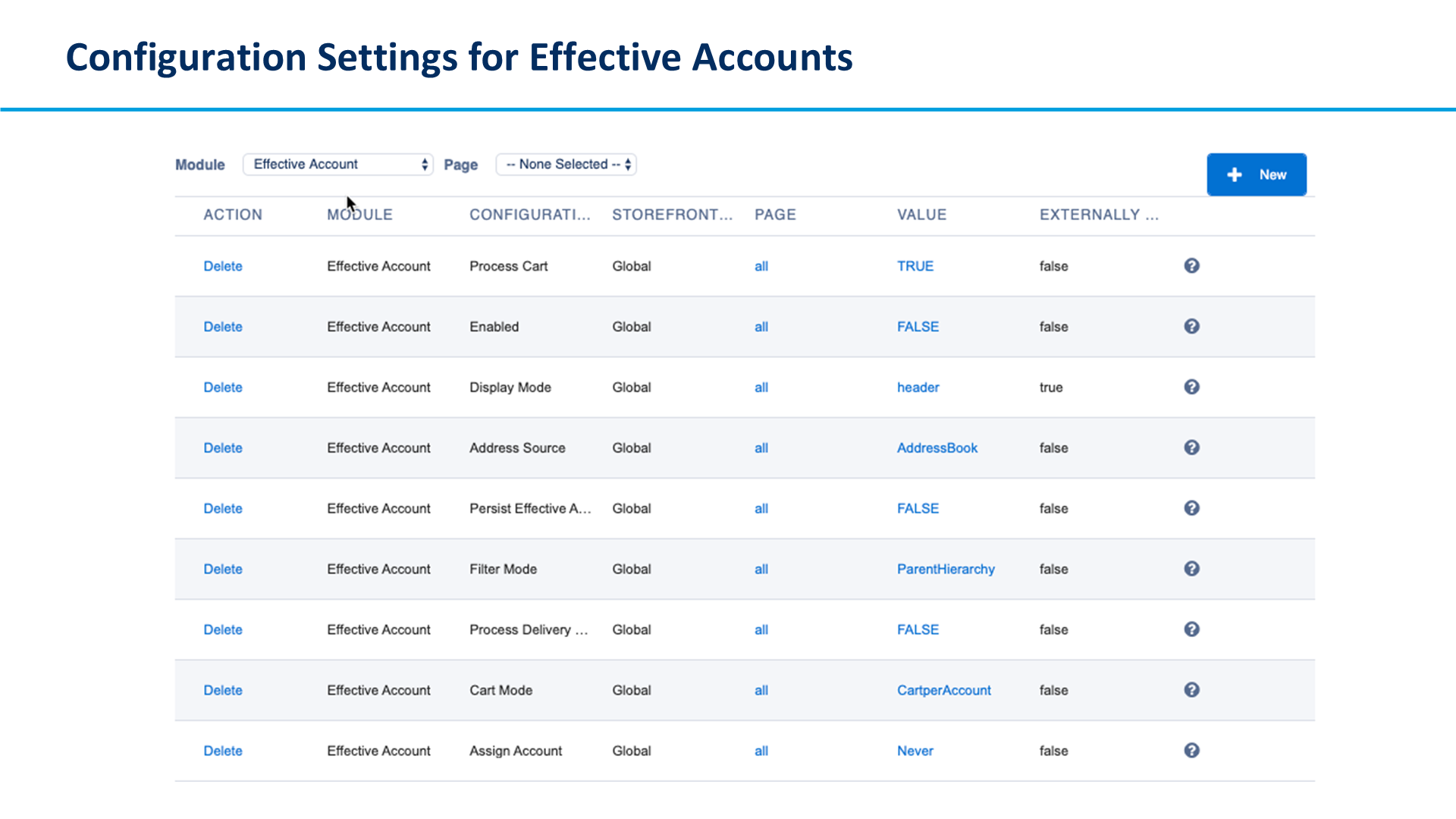Select the 'Filter Mode' configuration cell
This screenshot has height=819, width=1456.
point(503,570)
